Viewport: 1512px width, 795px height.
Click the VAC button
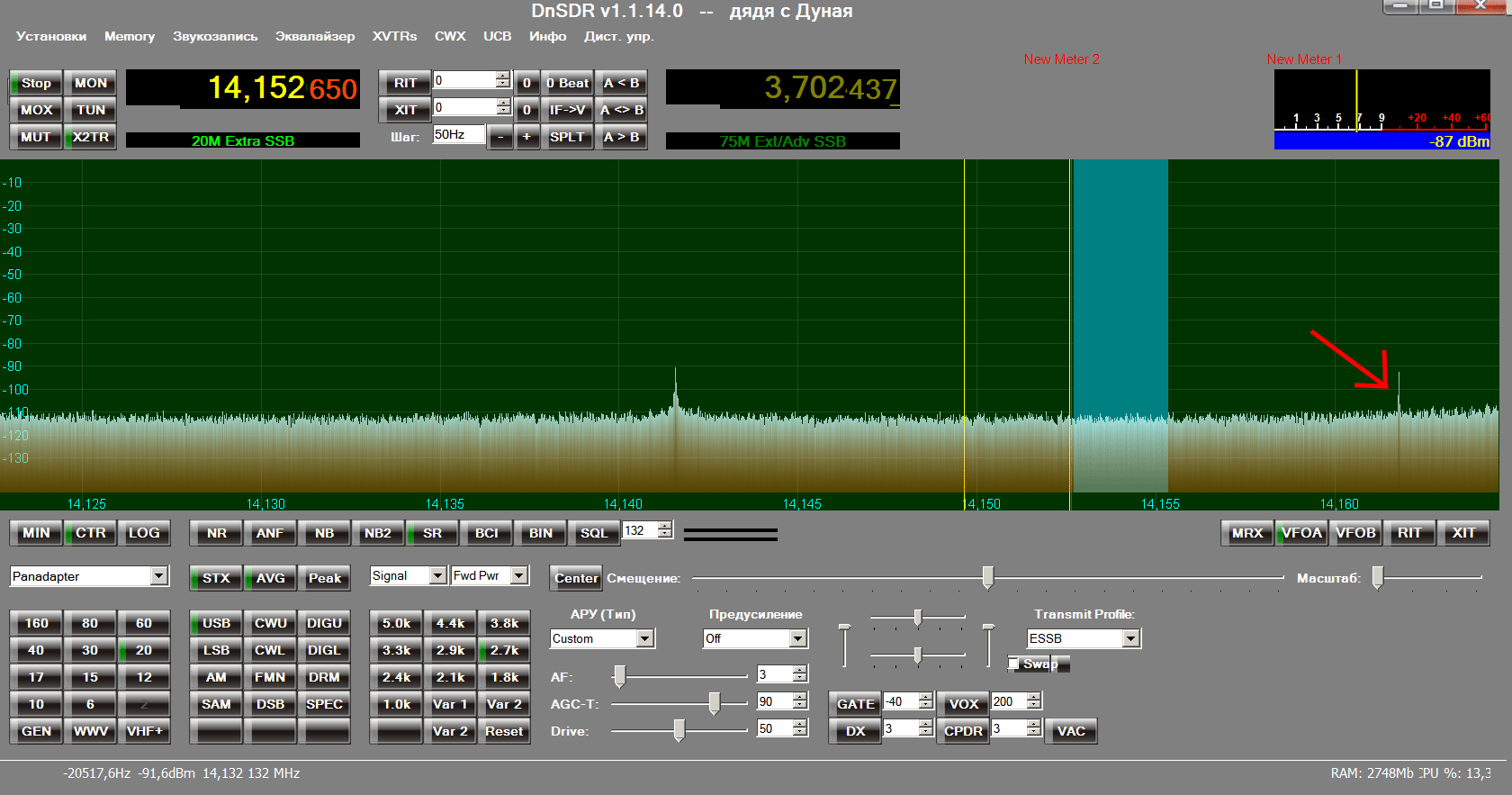[1070, 731]
